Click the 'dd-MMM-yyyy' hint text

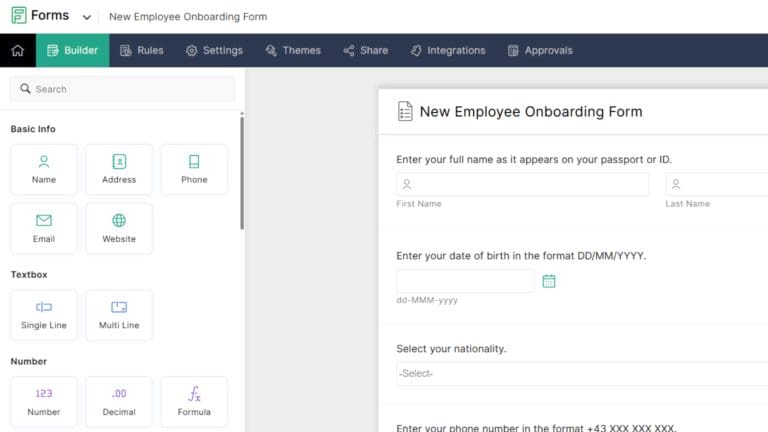[x=427, y=300]
